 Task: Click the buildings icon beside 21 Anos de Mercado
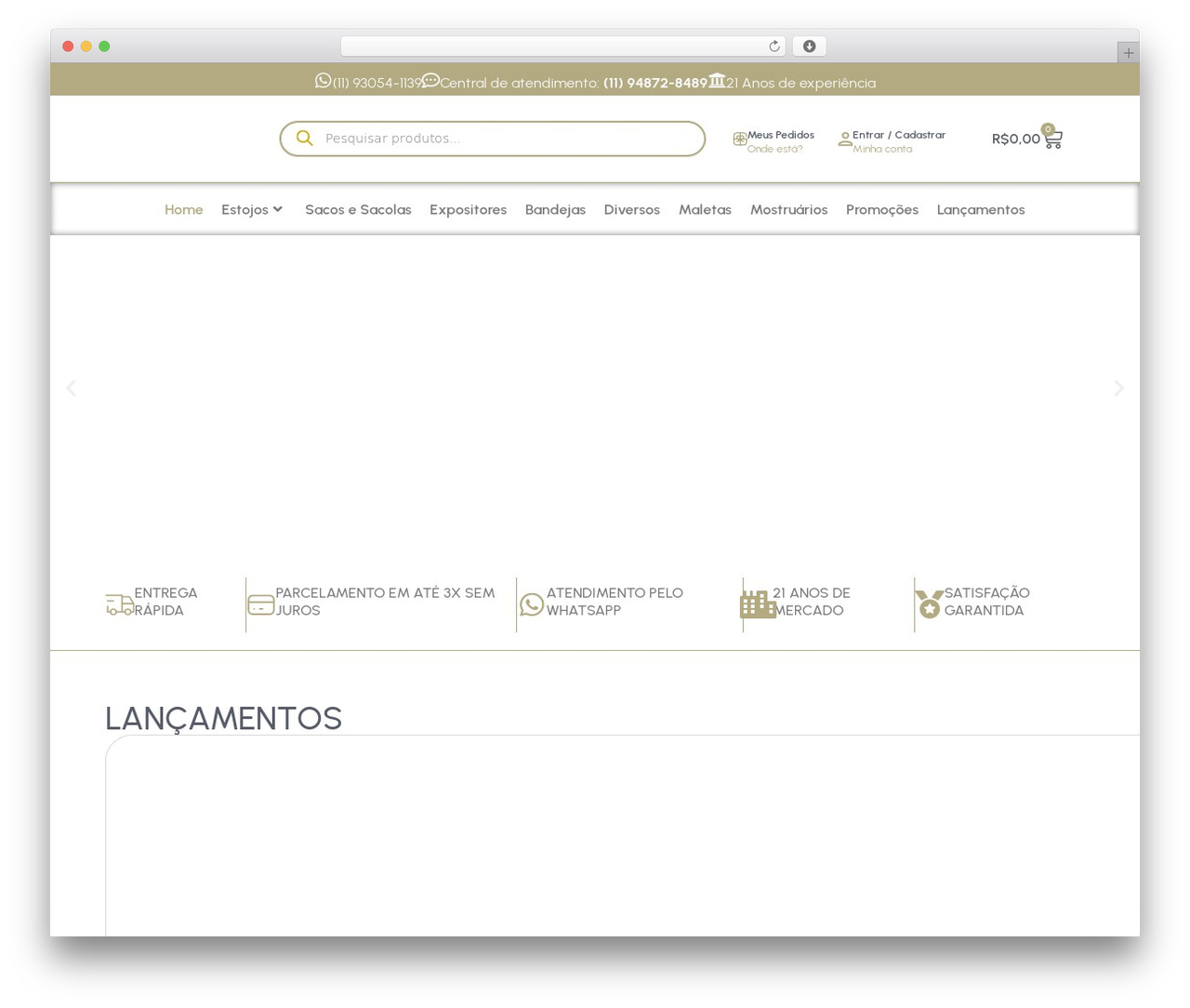coord(758,604)
